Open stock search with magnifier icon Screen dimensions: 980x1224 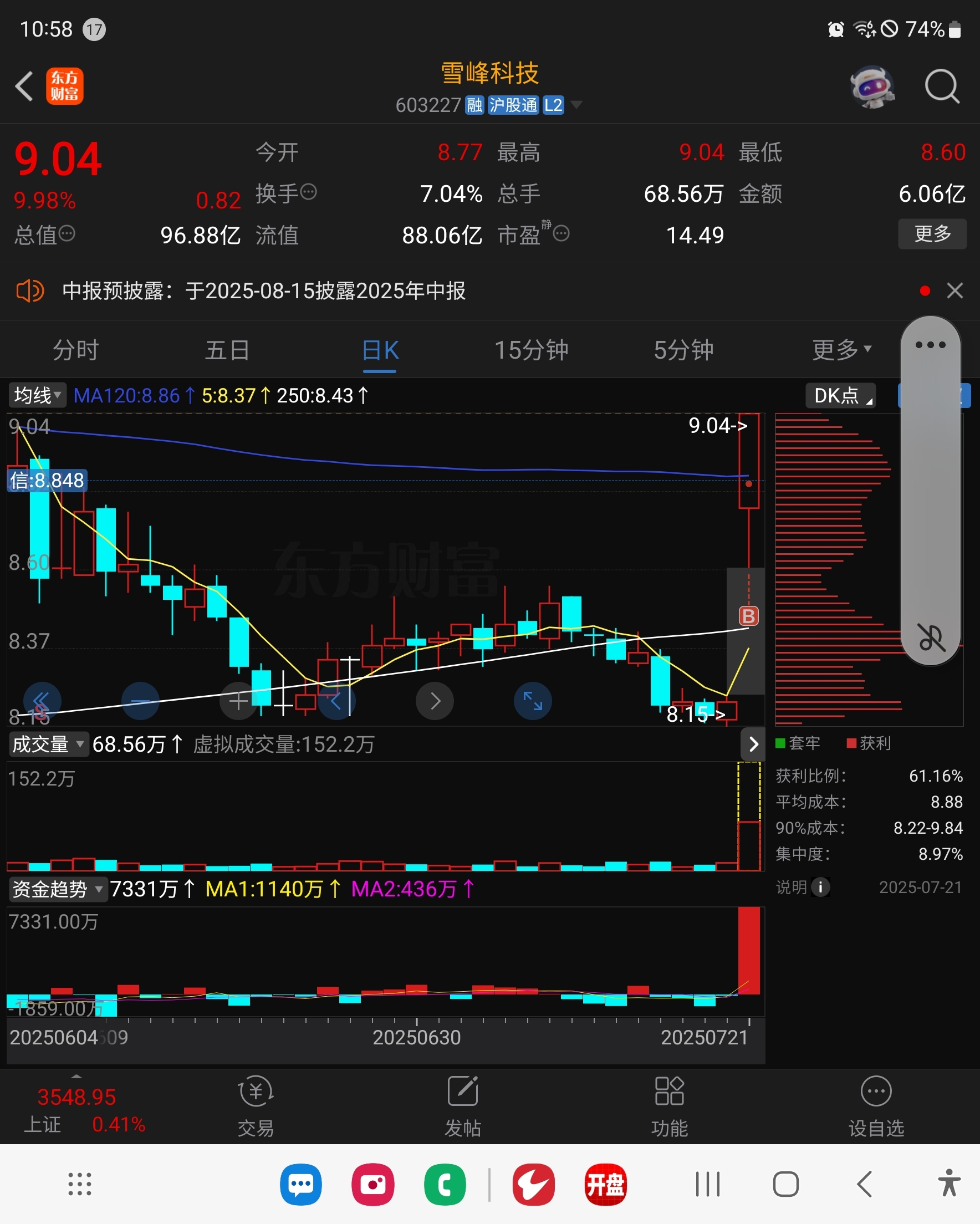942,87
